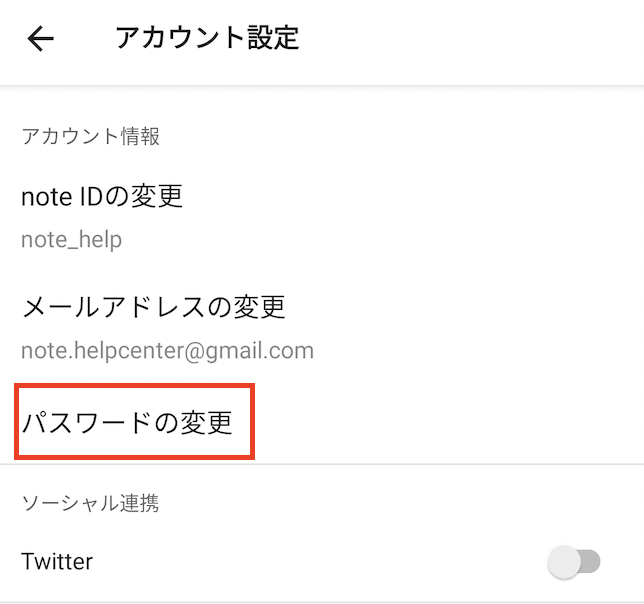
Task: Click the note.helpcenter@gmail.com address
Action: point(167,351)
